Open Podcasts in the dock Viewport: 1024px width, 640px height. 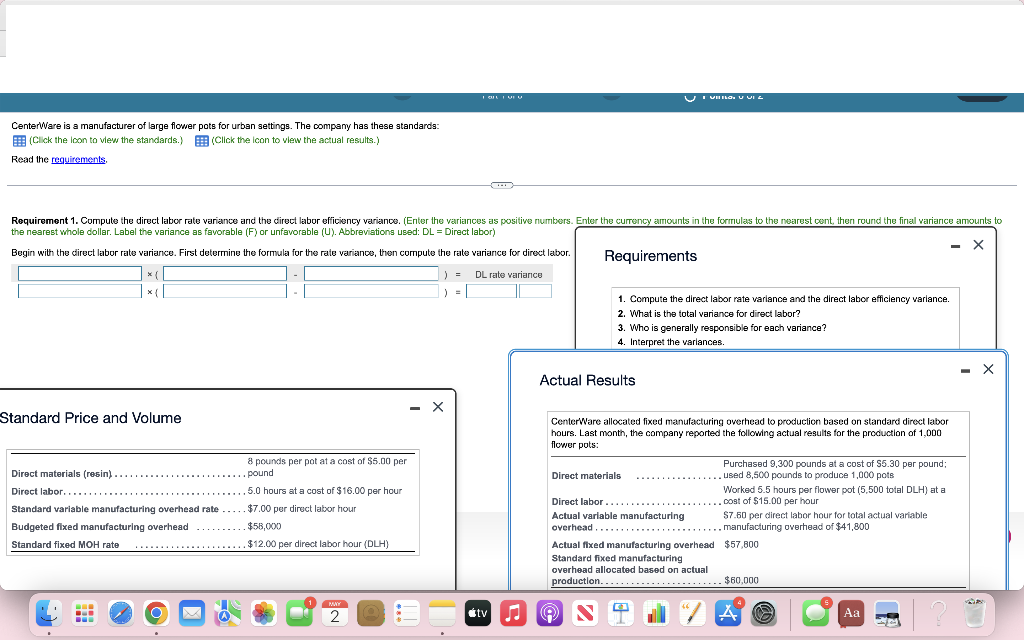point(549,613)
